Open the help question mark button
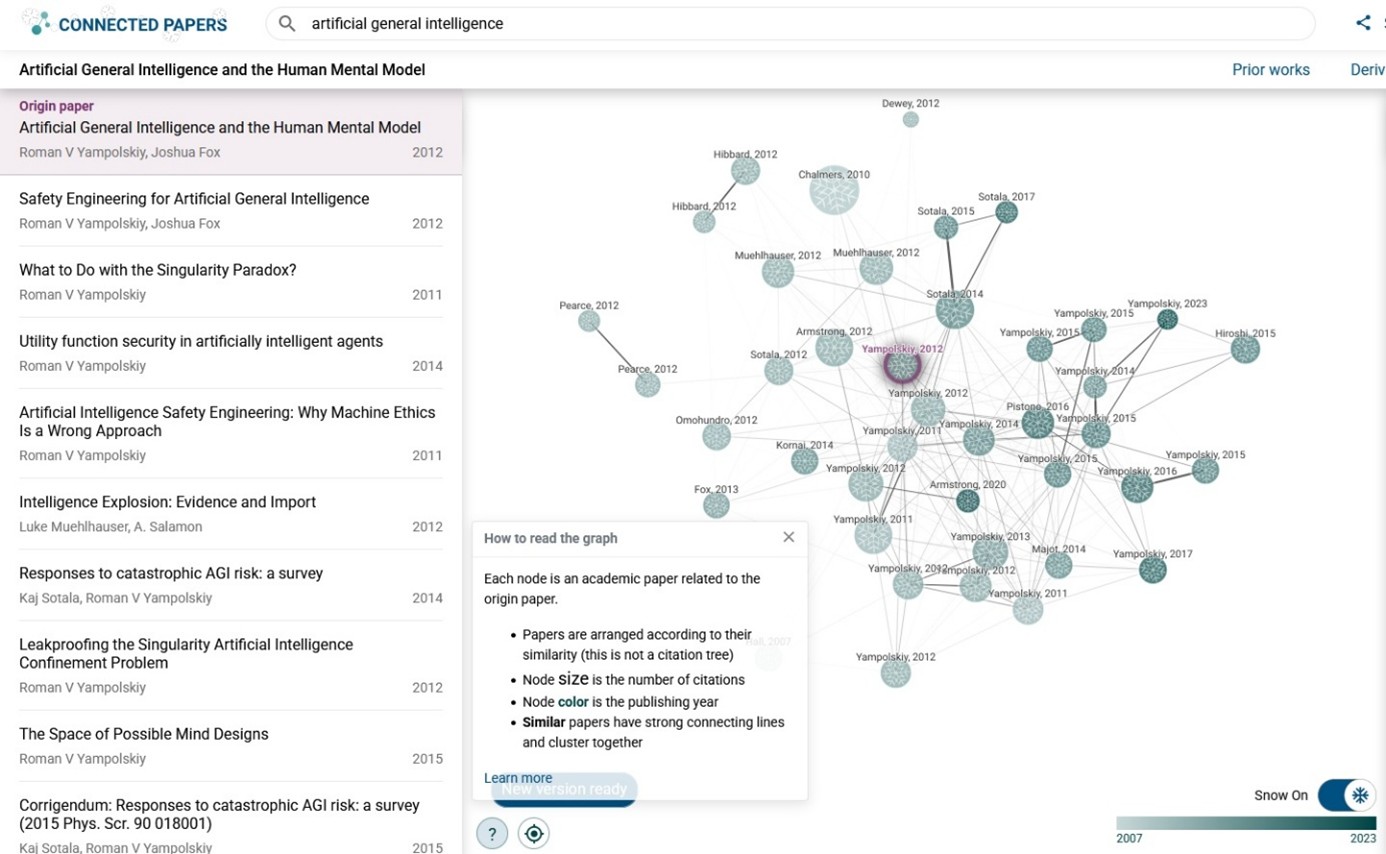1386x854 pixels. (492, 833)
